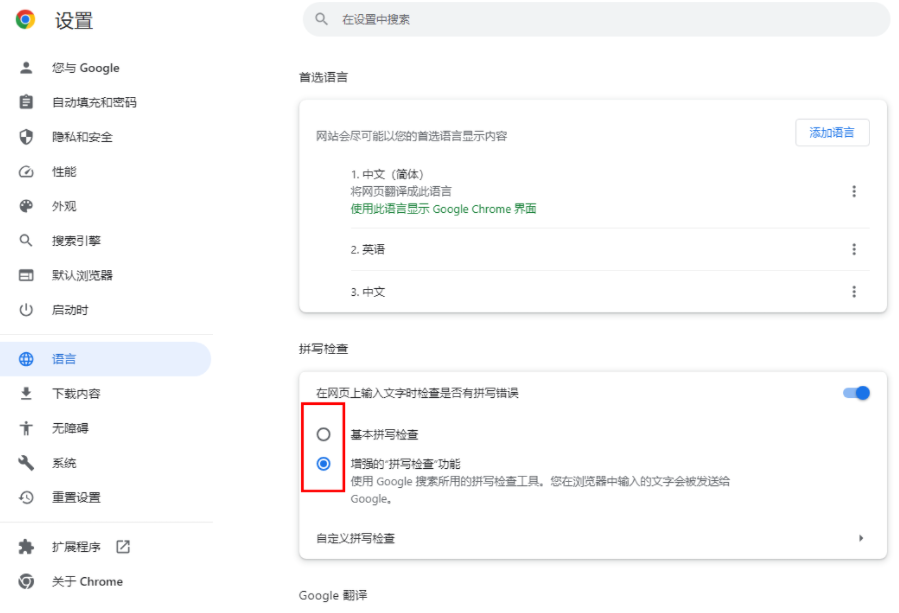Expand 自定义拼写检查 with the arrow
Viewport: 899px width, 613px height.
861,538
